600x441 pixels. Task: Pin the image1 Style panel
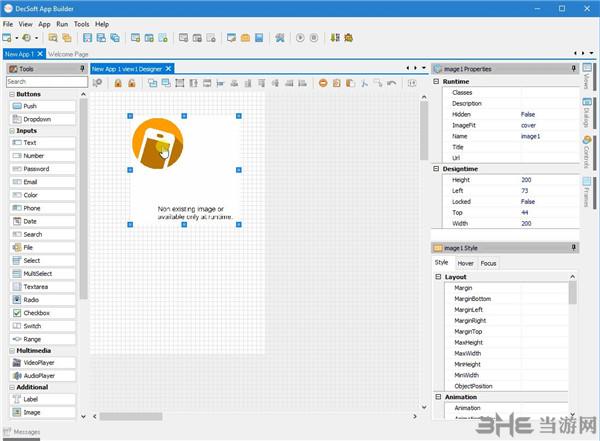click(x=573, y=248)
